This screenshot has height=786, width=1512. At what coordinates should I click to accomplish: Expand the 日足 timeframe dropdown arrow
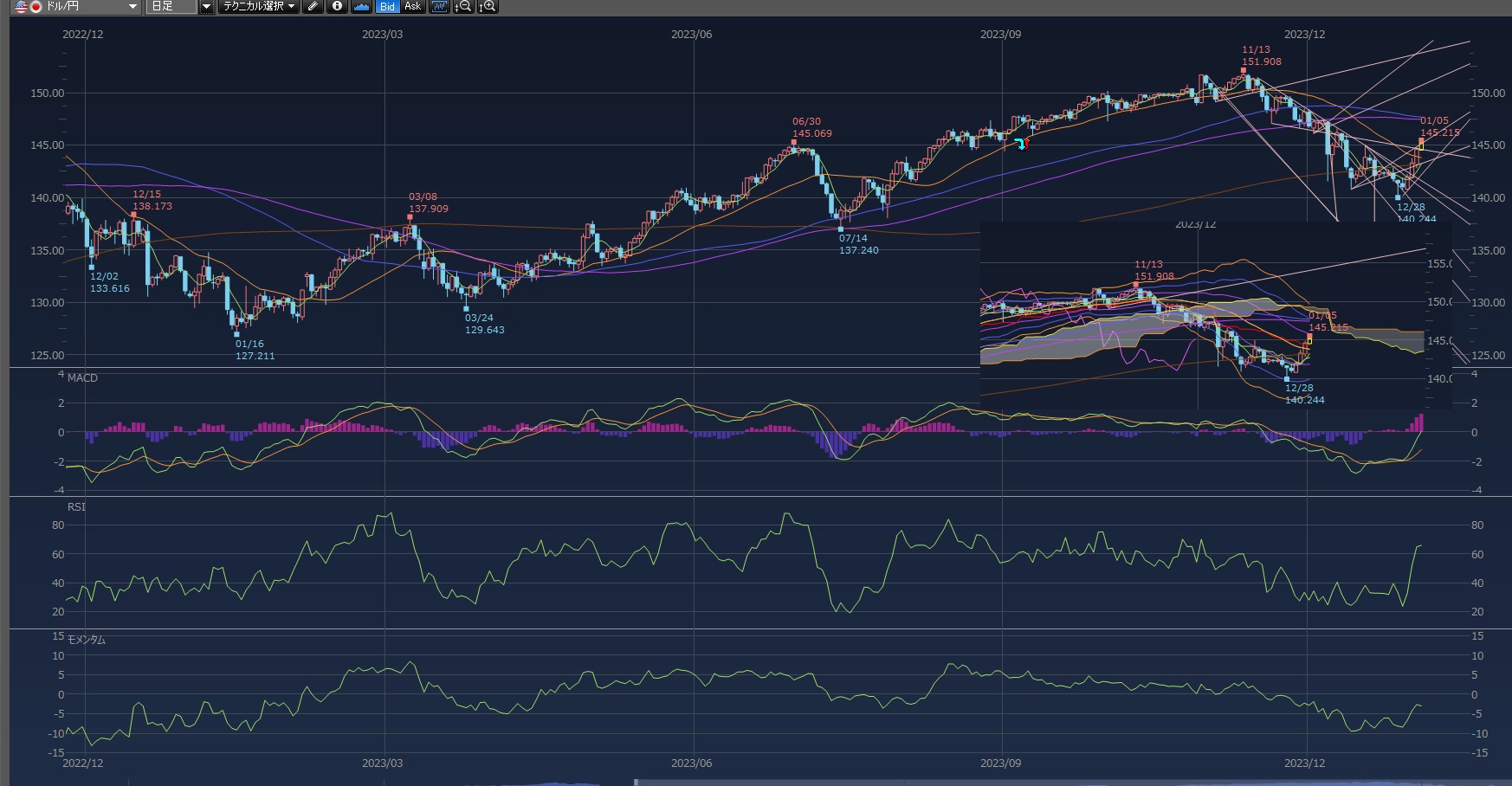[206, 7]
